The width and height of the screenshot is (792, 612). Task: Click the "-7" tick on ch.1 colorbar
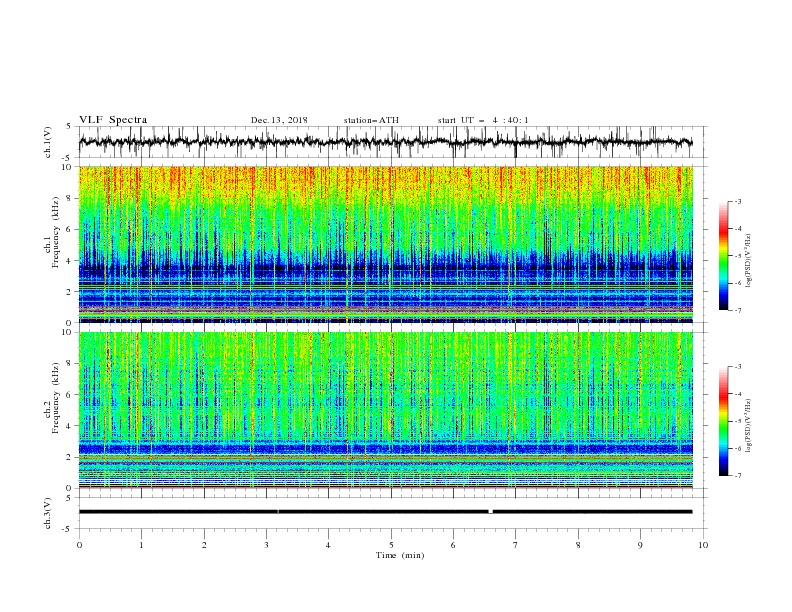tap(738, 310)
